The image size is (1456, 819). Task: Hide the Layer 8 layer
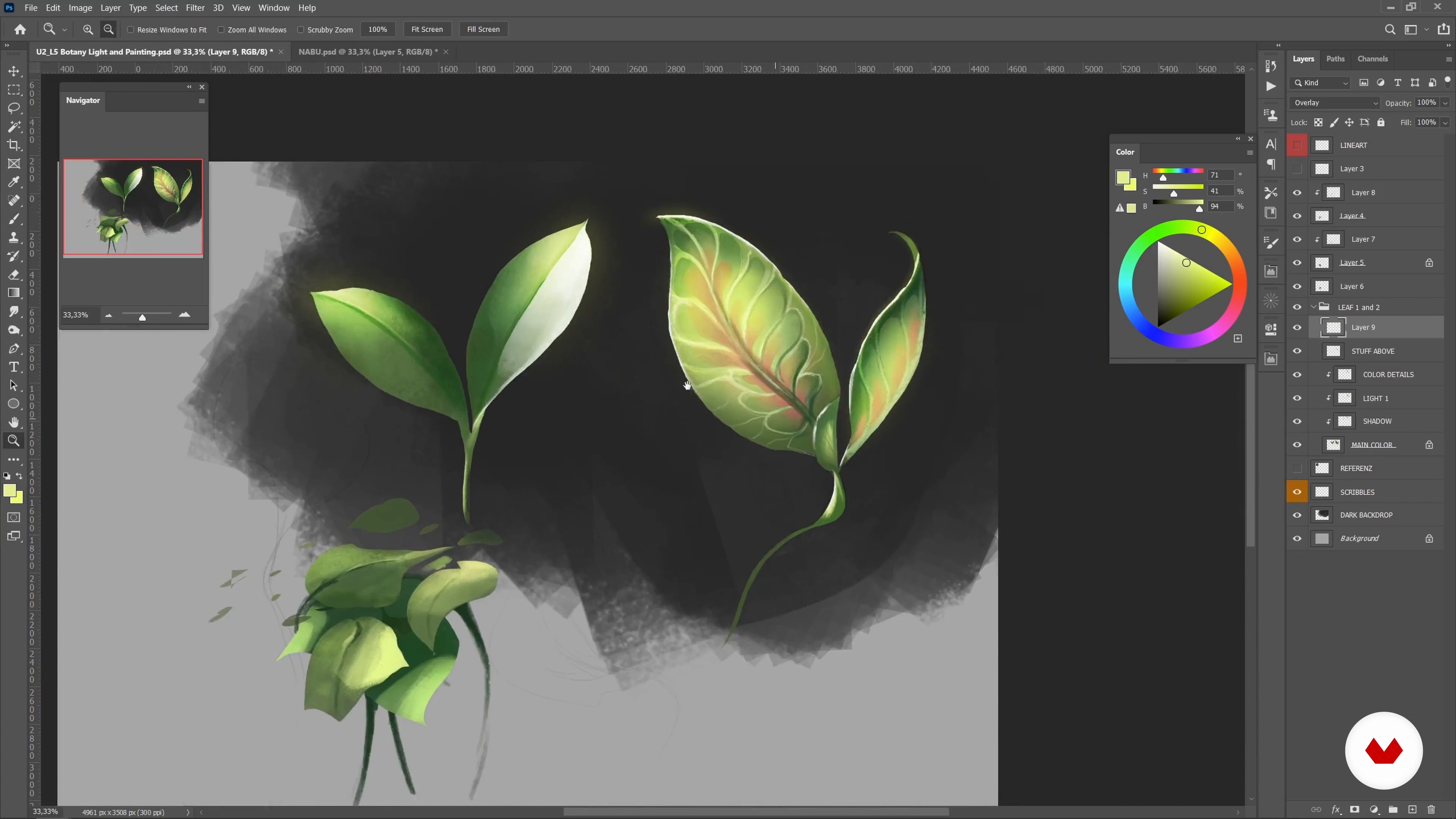(x=1297, y=193)
